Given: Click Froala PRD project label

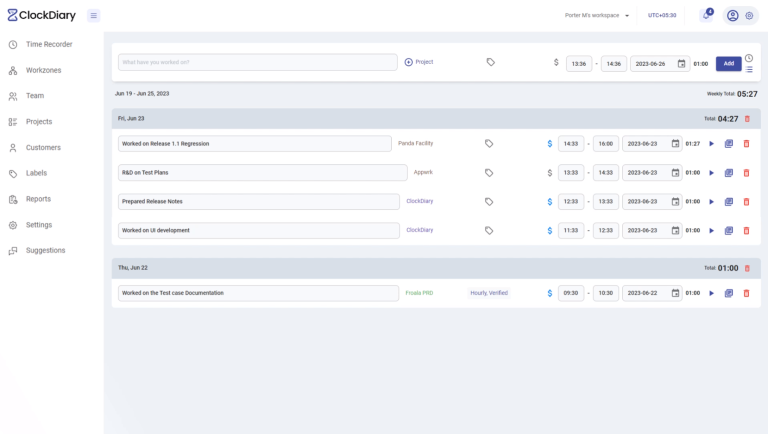Looking at the screenshot, I should (419, 293).
